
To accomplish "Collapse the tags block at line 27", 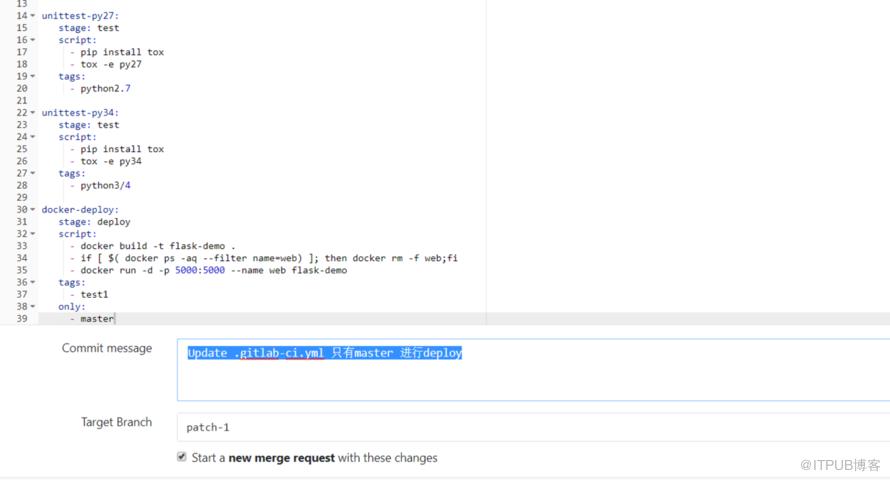I will (x=32, y=173).
